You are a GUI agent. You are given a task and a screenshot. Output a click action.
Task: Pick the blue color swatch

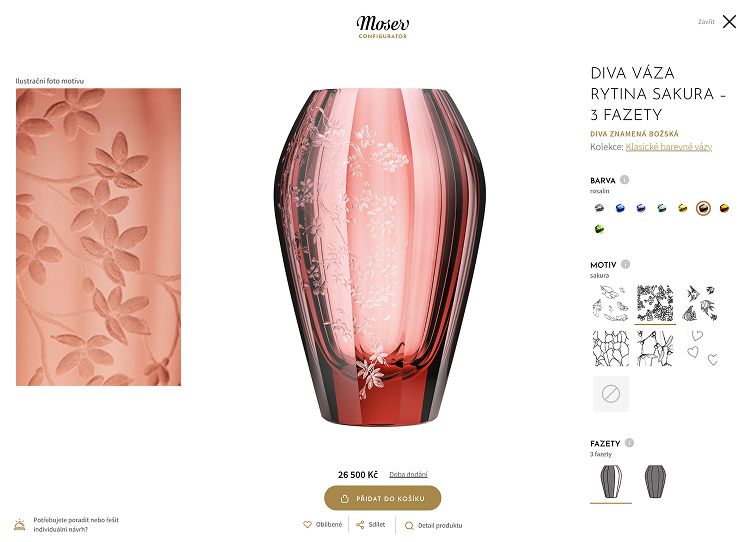pos(620,208)
